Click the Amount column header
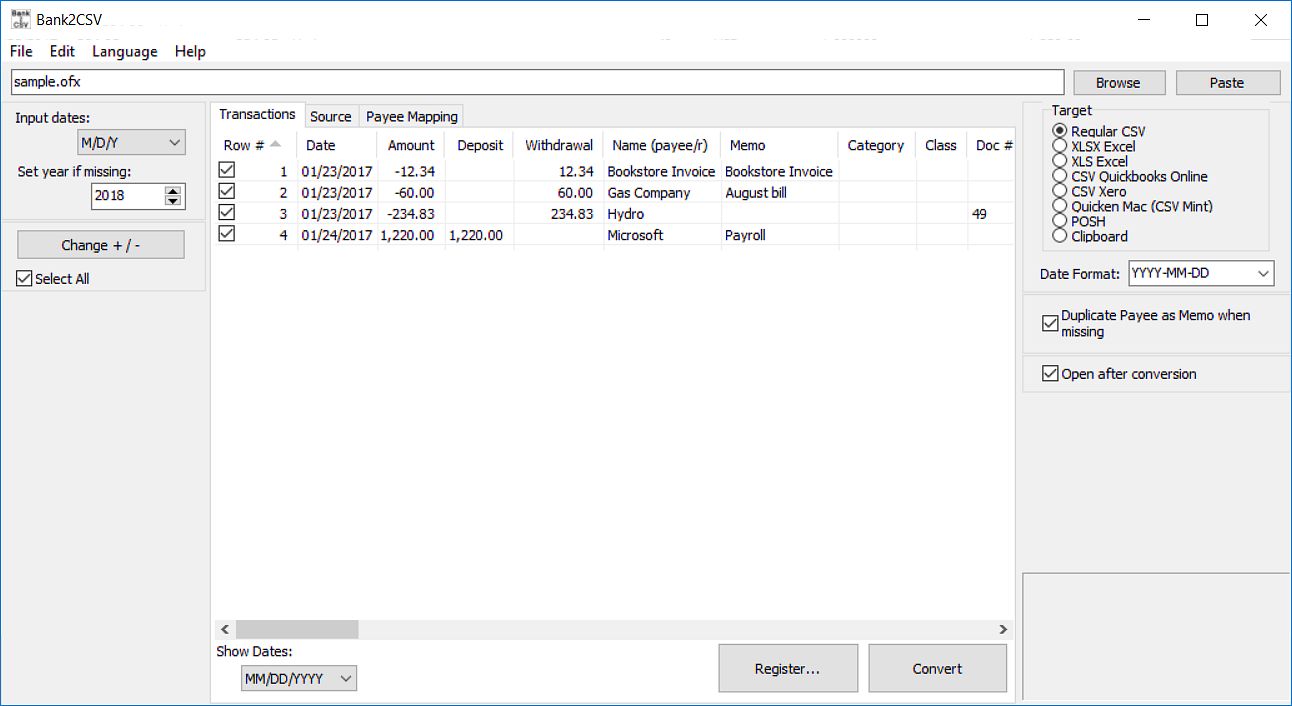The height and width of the screenshot is (706, 1292). point(411,145)
